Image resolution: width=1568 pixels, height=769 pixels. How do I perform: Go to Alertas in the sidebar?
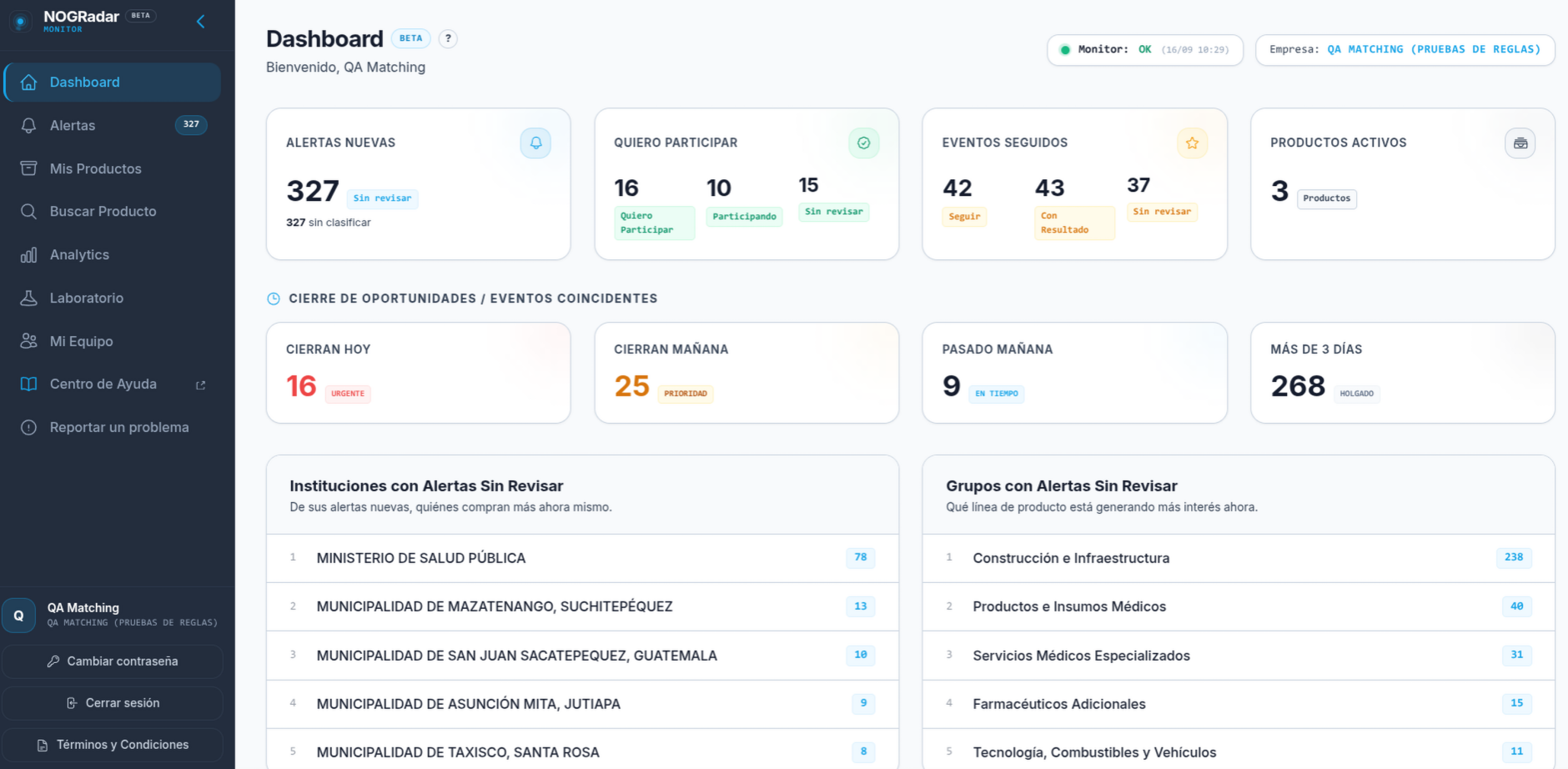112,125
